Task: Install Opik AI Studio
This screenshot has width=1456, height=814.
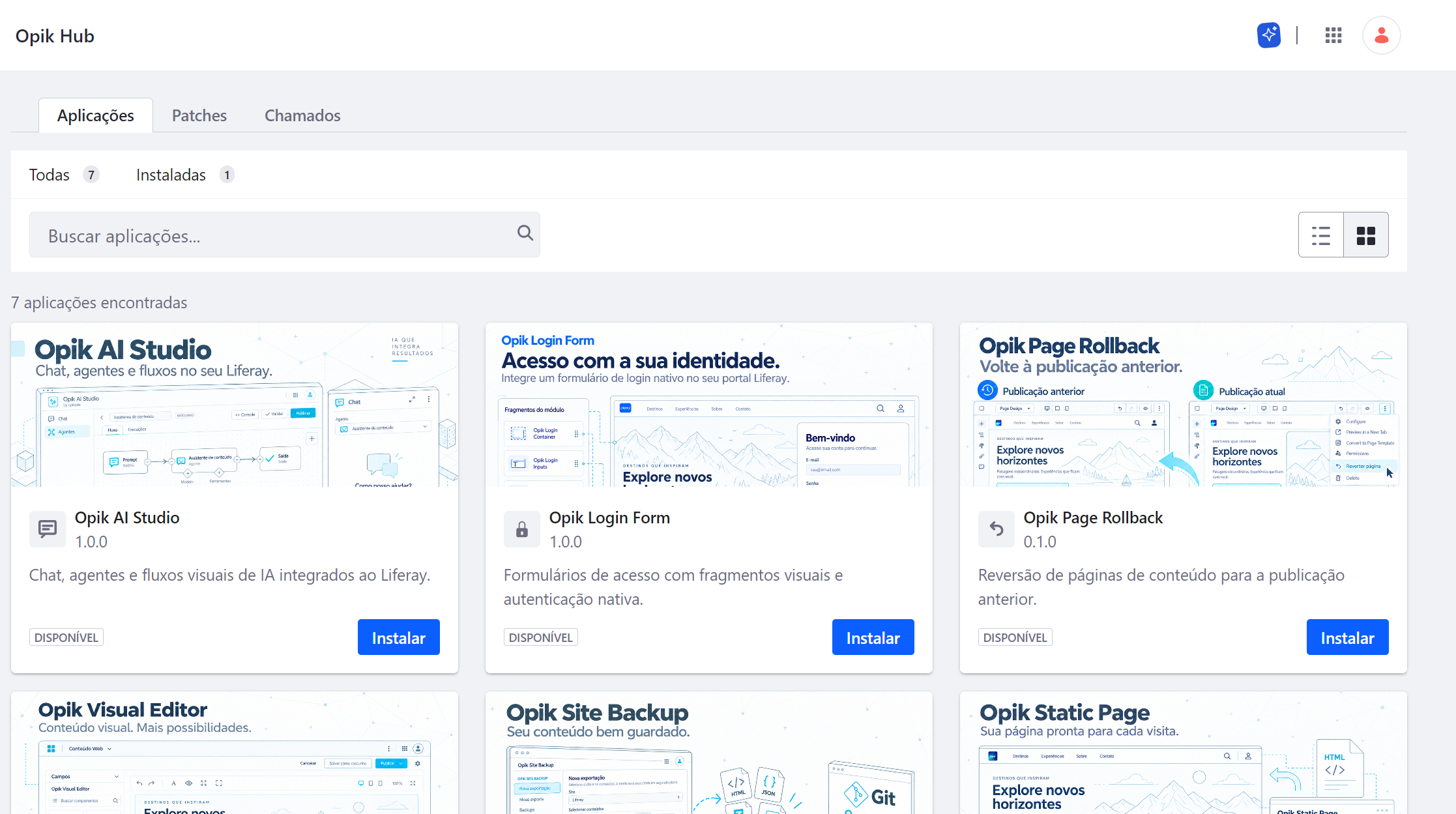Action: [x=399, y=637]
